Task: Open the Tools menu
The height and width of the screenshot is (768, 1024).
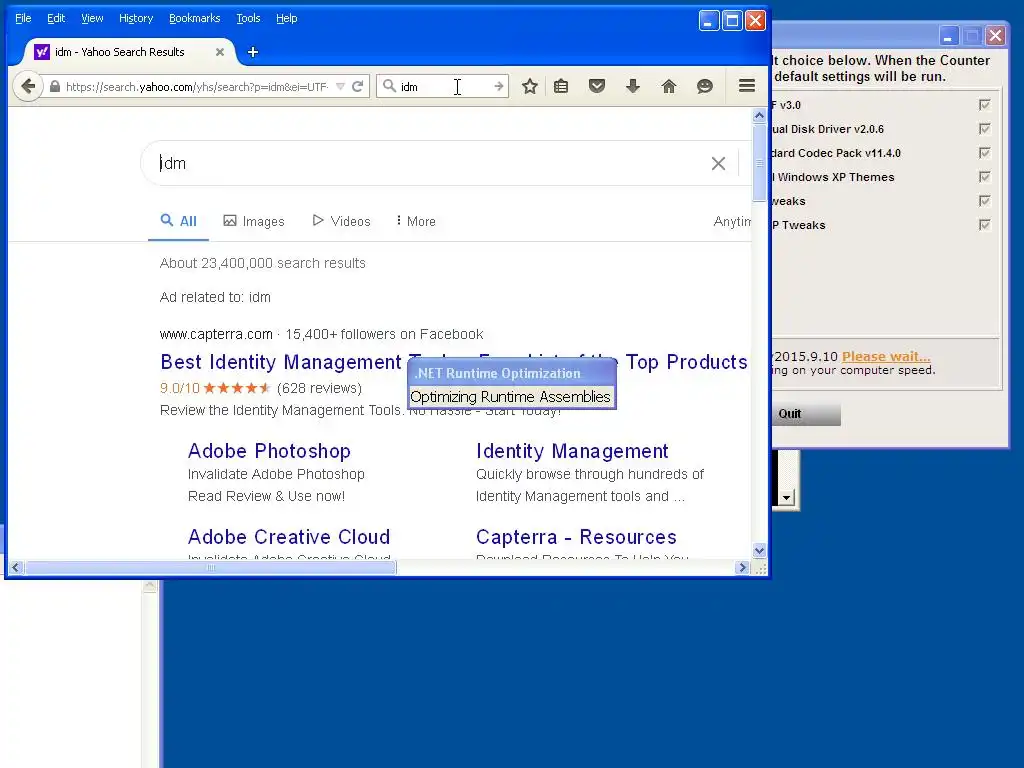Action: tap(248, 18)
